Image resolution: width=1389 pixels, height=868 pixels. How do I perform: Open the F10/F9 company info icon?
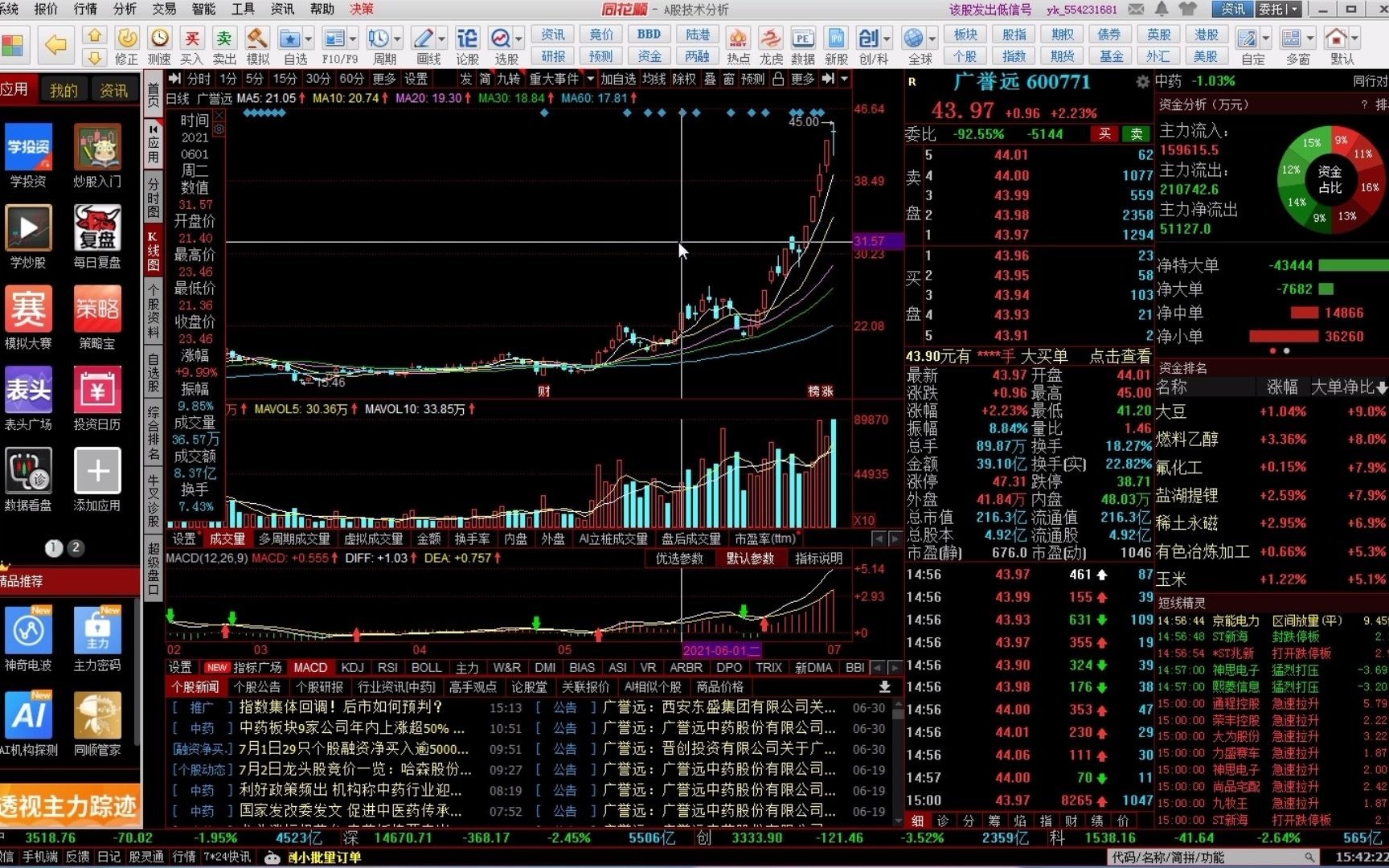[x=334, y=39]
